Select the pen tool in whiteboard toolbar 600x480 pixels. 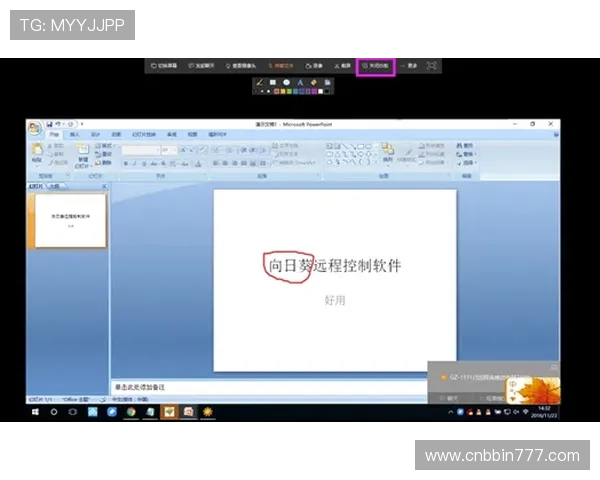(x=259, y=82)
